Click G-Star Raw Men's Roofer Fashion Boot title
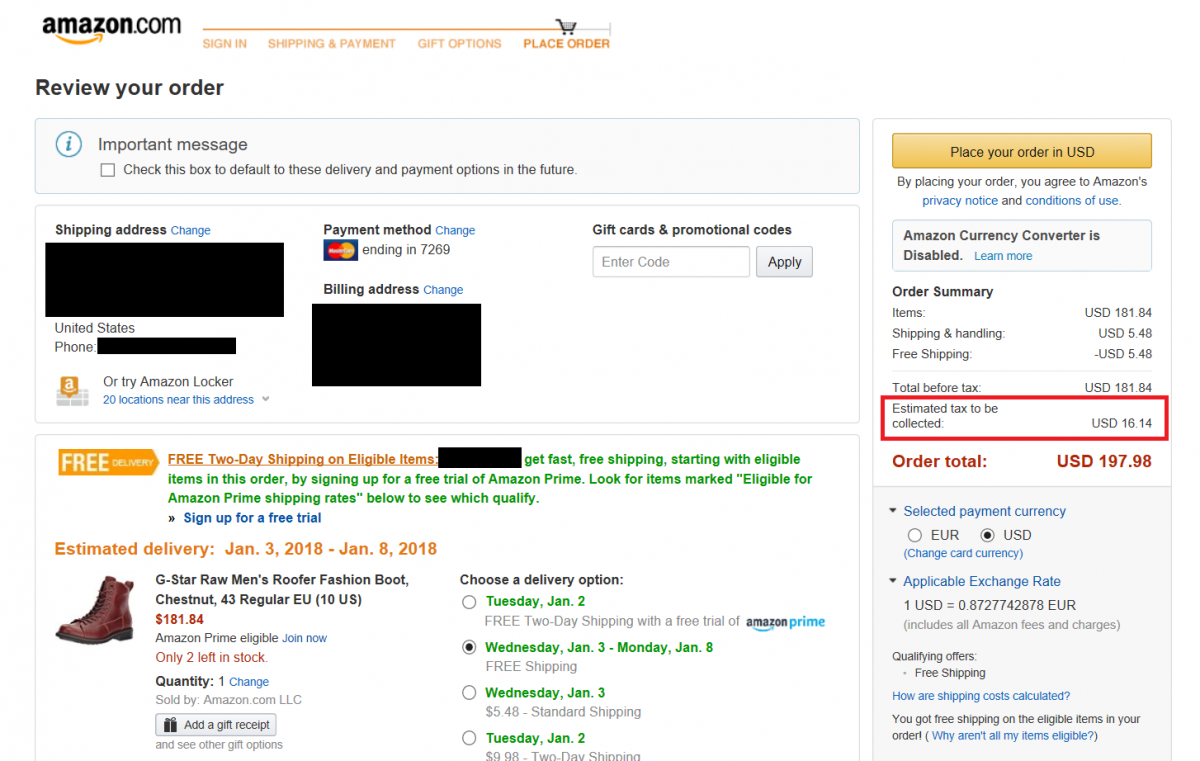 pos(282,590)
